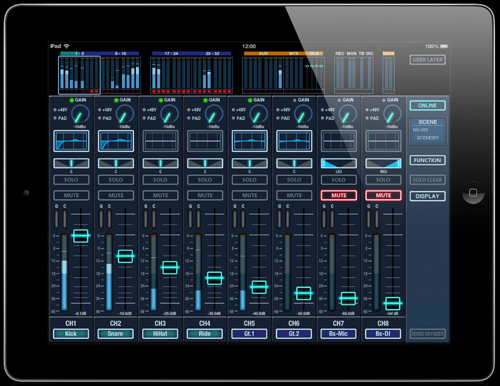The width and height of the screenshot is (500, 386).
Task: Click the CH6 fader handle
Action: (303, 293)
